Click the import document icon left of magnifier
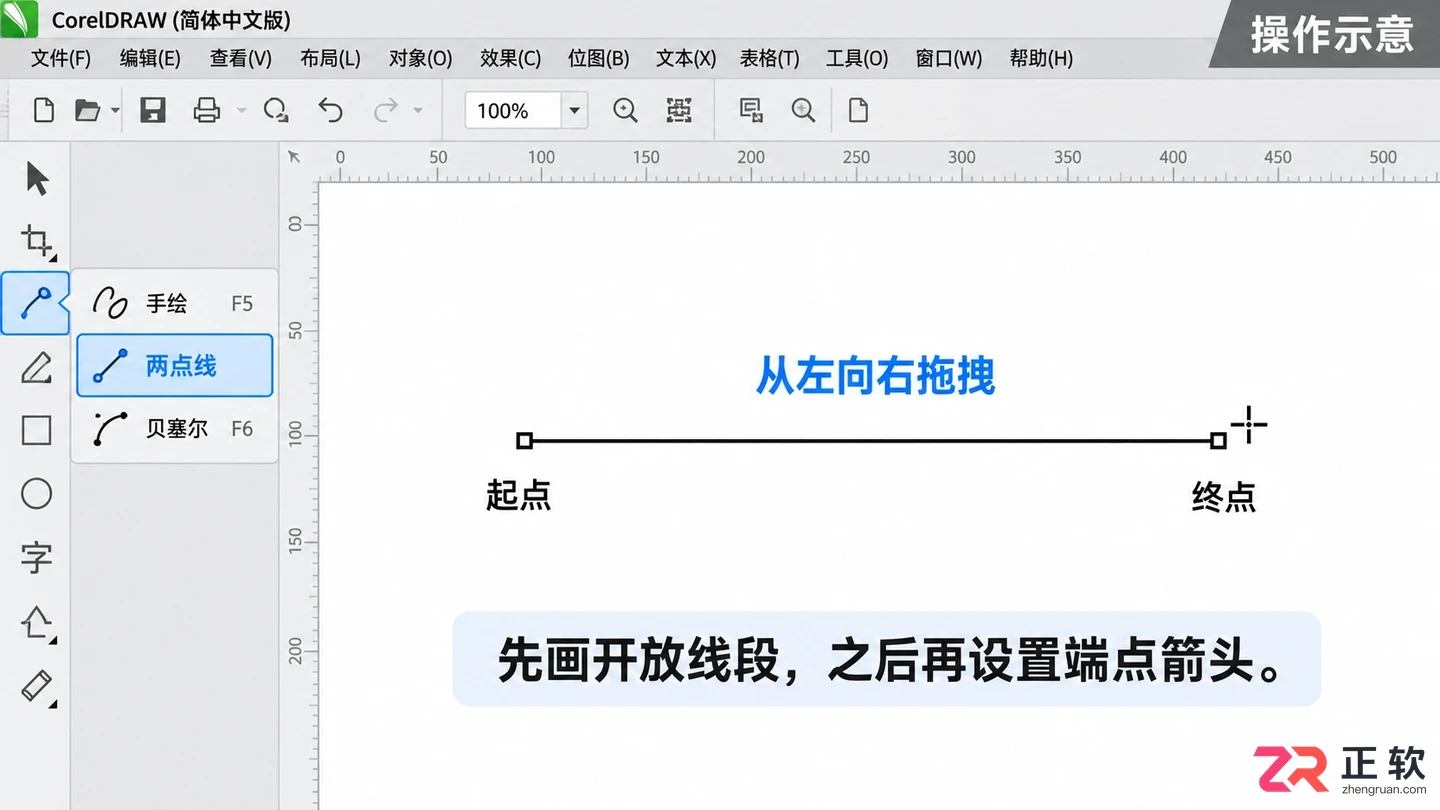Viewport: 1440px width, 810px height. pyautogui.click(x=751, y=110)
